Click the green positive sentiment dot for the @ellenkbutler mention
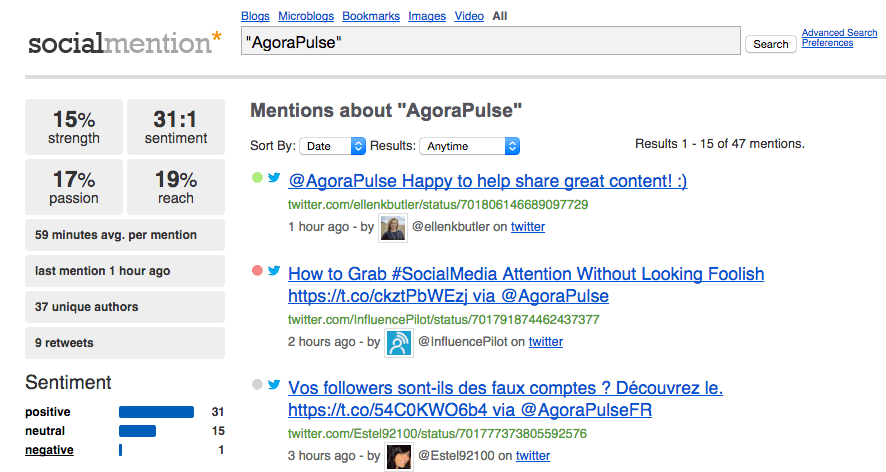Viewport: 886px width, 472px height. [x=257, y=178]
